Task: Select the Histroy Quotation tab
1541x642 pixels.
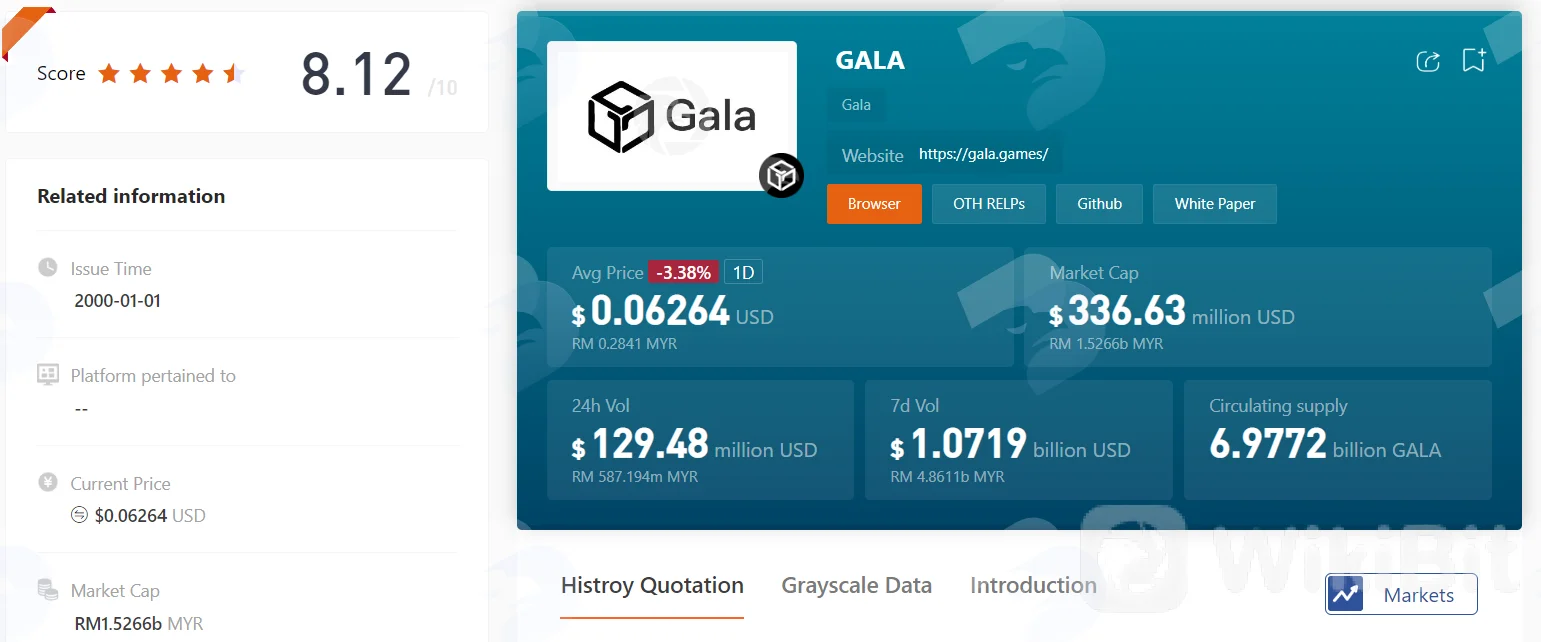Action: [x=652, y=586]
